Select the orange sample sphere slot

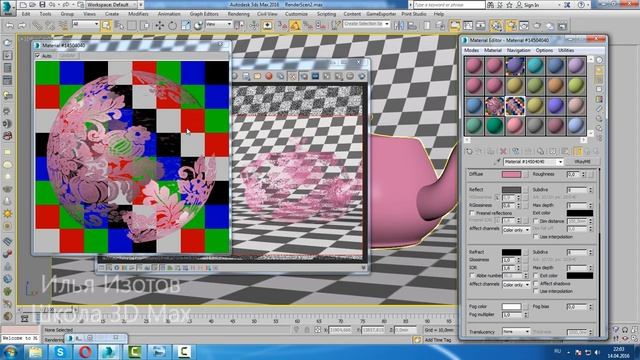click(x=556, y=86)
